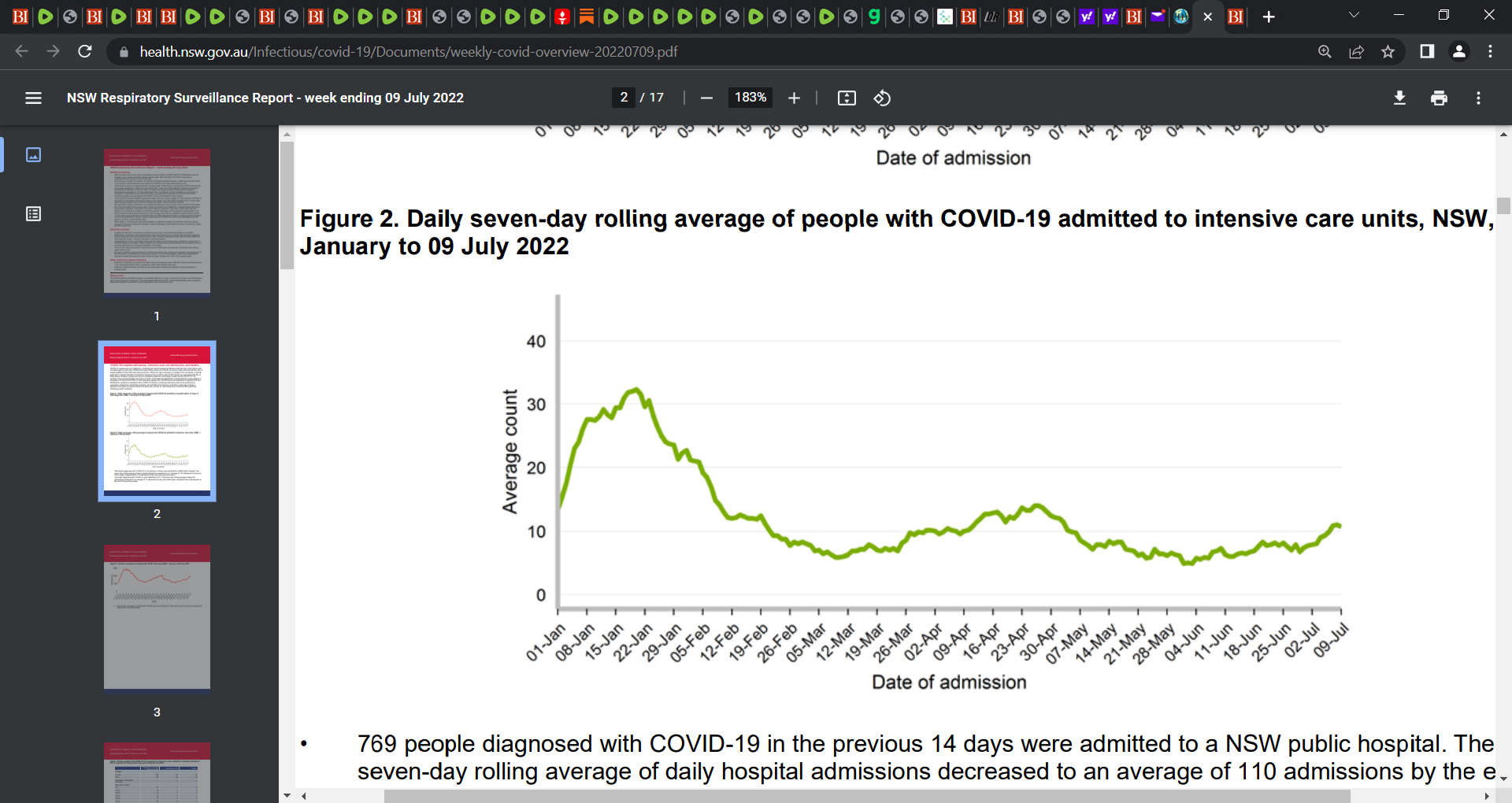1512x803 pixels.
Task: Open a new browser tab
Action: [1269, 17]
